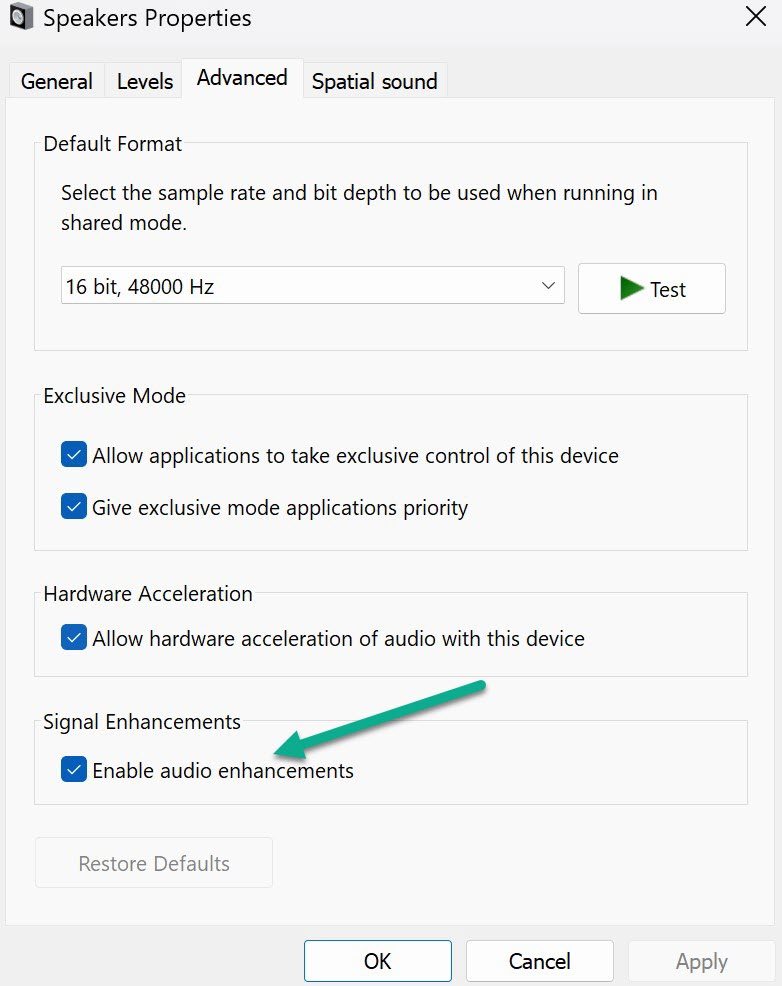Open the Levels tab
The image size is (782, 986).
(x=145, y=81)
